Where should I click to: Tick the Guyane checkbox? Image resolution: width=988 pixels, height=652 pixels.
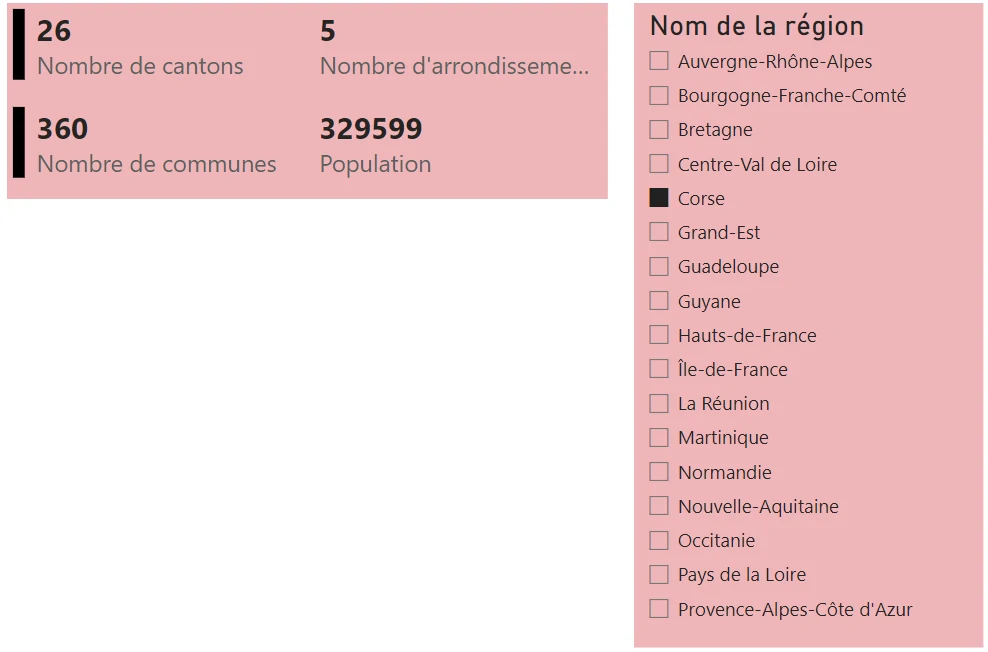[659, 301]
